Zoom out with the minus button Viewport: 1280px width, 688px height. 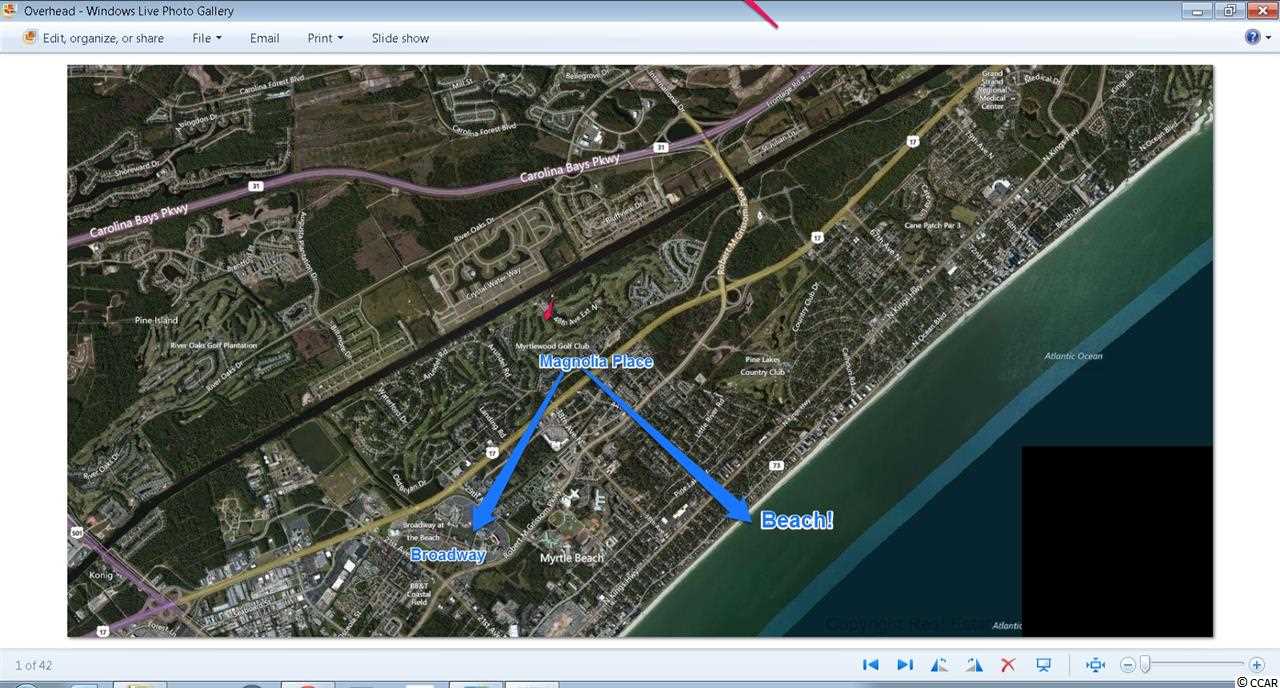[x=1127, y=665]
